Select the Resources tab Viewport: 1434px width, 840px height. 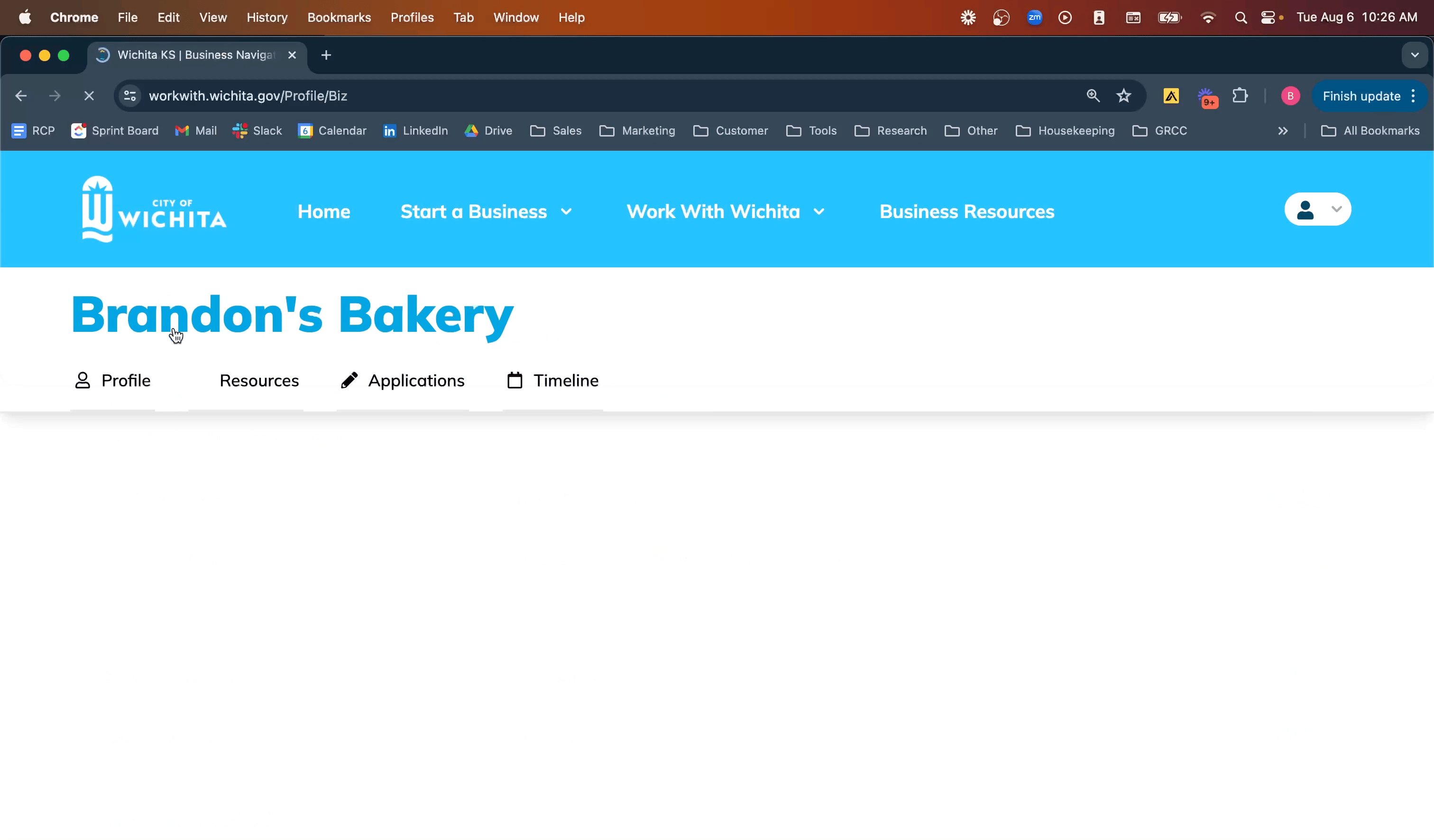point(259,380)
